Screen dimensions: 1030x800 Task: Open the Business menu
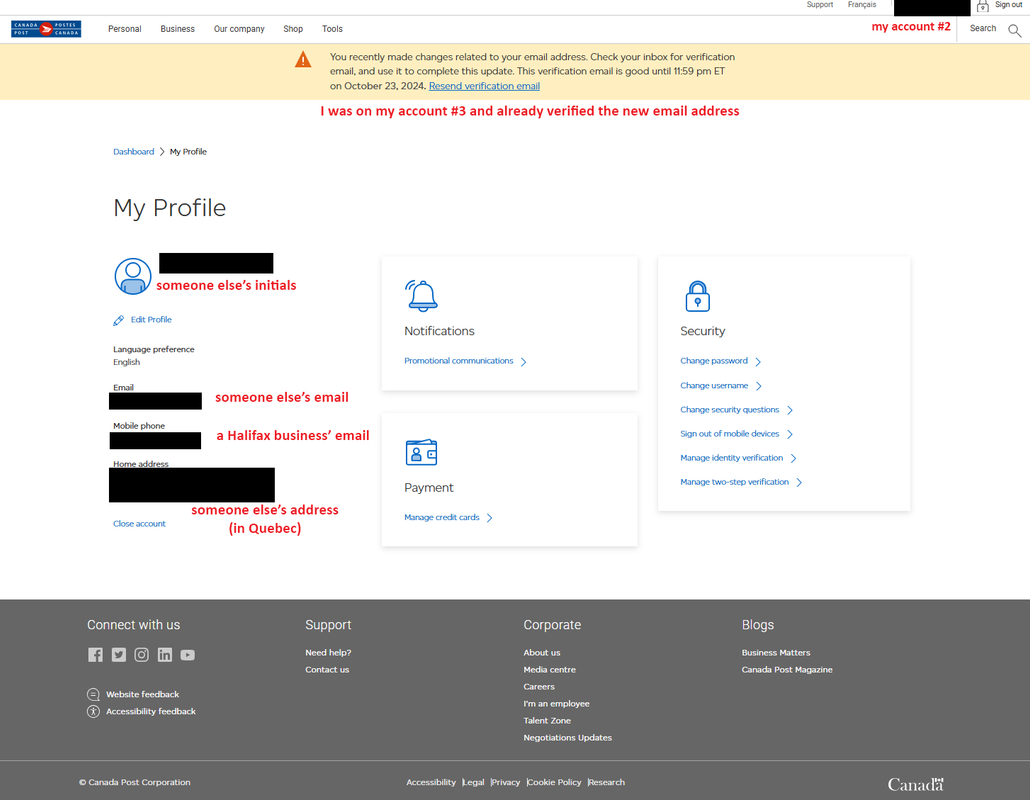[x=177, y=29]
